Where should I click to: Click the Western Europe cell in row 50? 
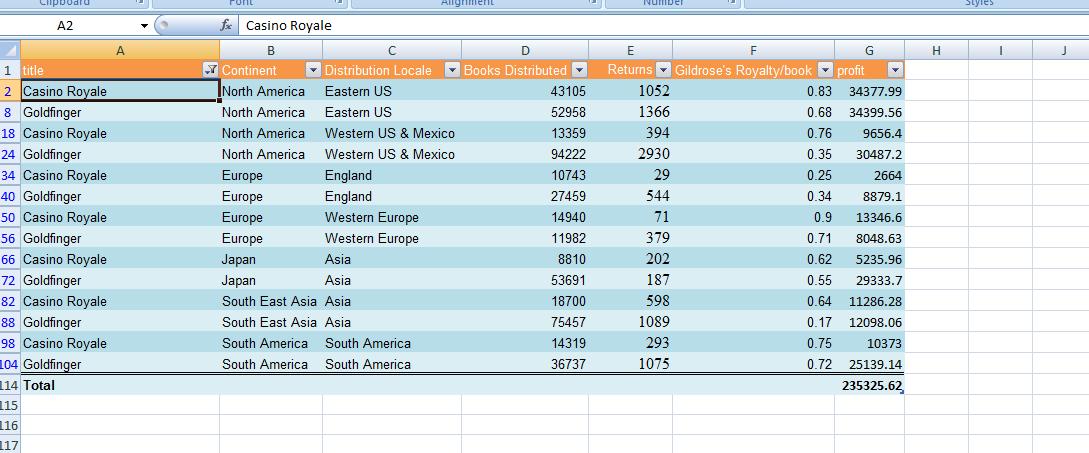[392, 217]
